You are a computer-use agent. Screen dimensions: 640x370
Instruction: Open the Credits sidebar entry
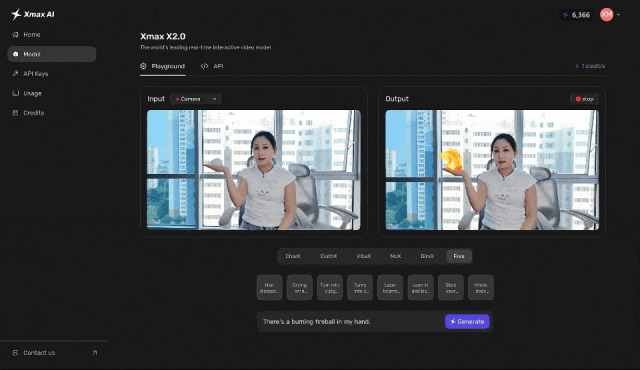51,113
